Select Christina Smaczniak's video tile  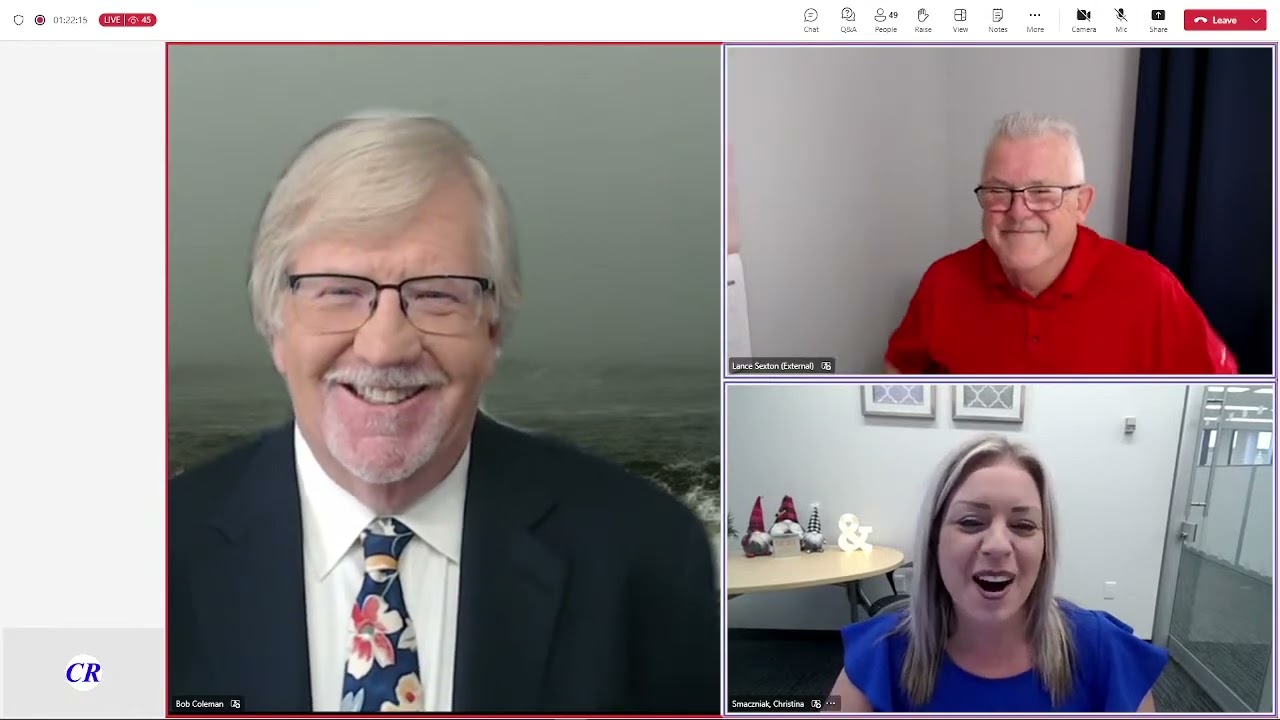pyautogui.click(x=999, y=548)
